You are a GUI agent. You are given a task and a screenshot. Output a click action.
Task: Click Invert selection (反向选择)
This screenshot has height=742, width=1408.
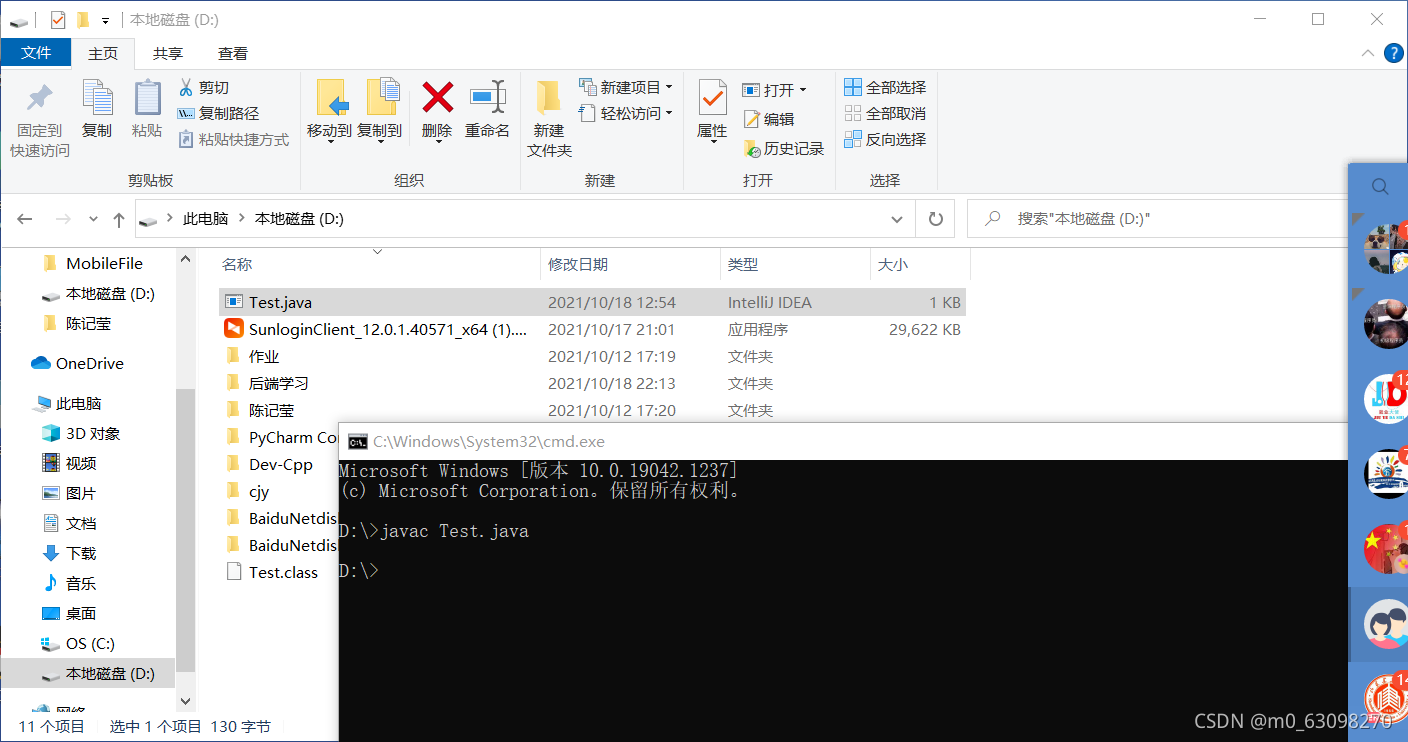[x=885, y=139]
